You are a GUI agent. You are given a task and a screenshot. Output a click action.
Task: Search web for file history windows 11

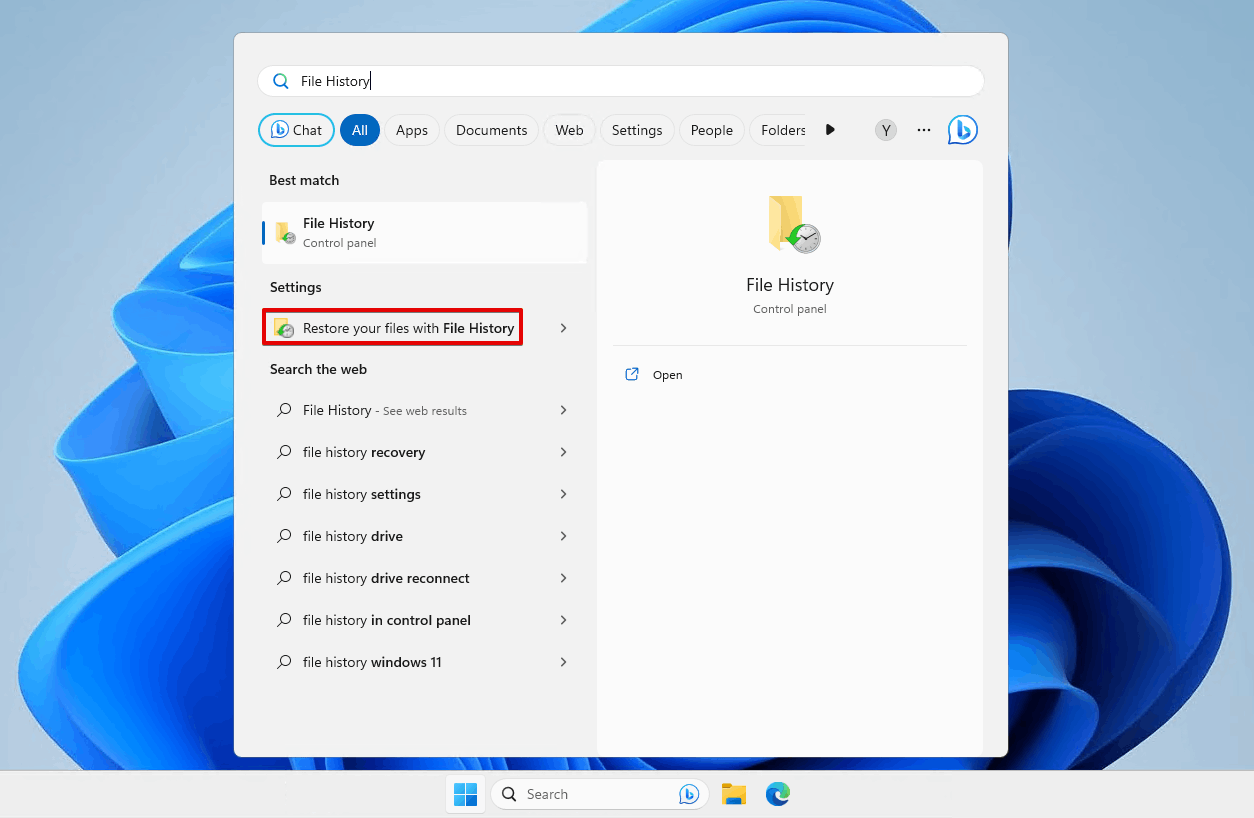tap(372, 662)
